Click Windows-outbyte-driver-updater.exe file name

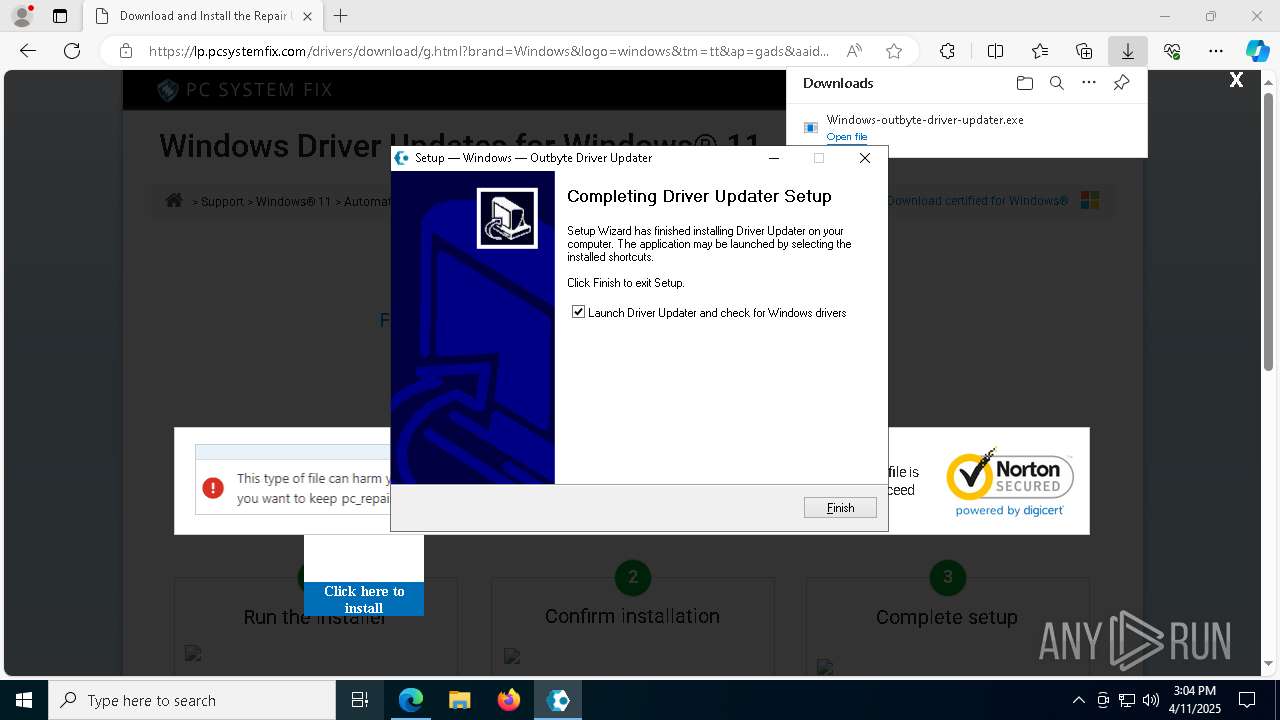click(x=925, y=119)
